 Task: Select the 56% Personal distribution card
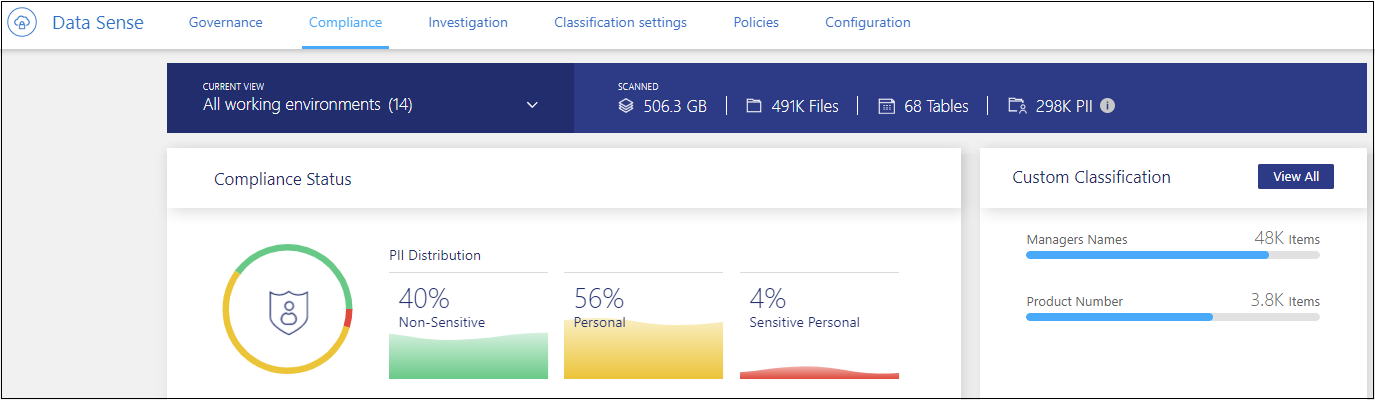tap(643, 325)
